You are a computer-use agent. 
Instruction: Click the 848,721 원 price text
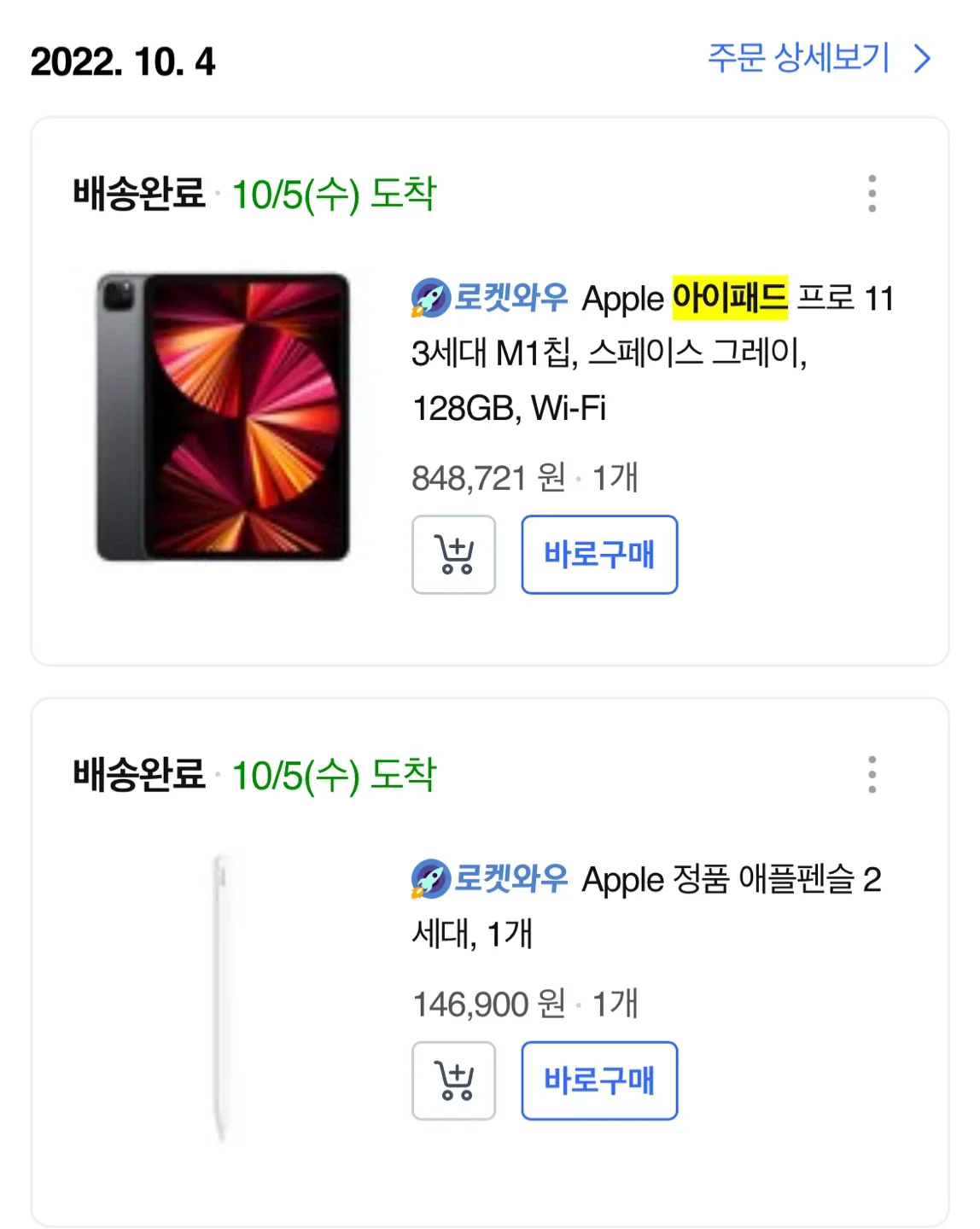[488, 478]
